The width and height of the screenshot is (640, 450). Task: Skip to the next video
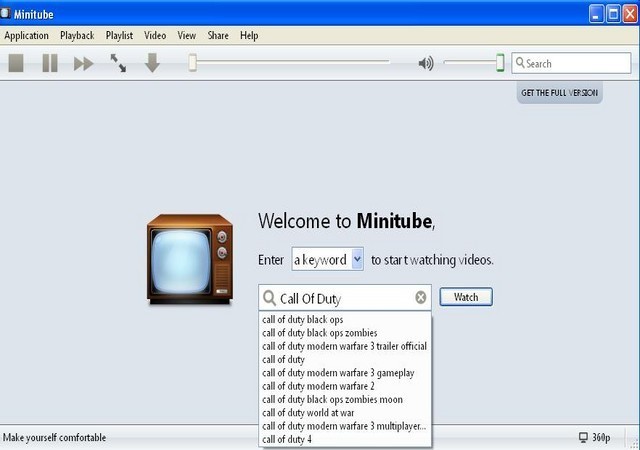(x=83, y=64)
